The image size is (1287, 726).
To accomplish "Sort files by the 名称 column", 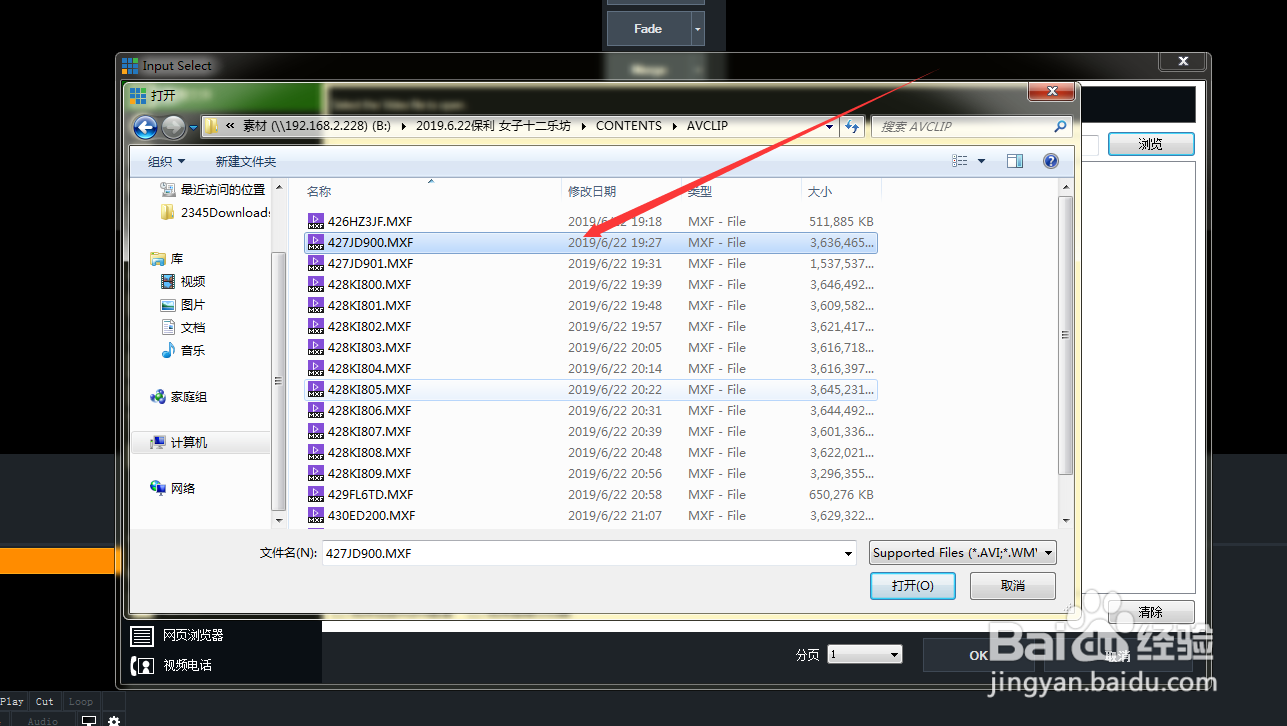I will 318,191.
